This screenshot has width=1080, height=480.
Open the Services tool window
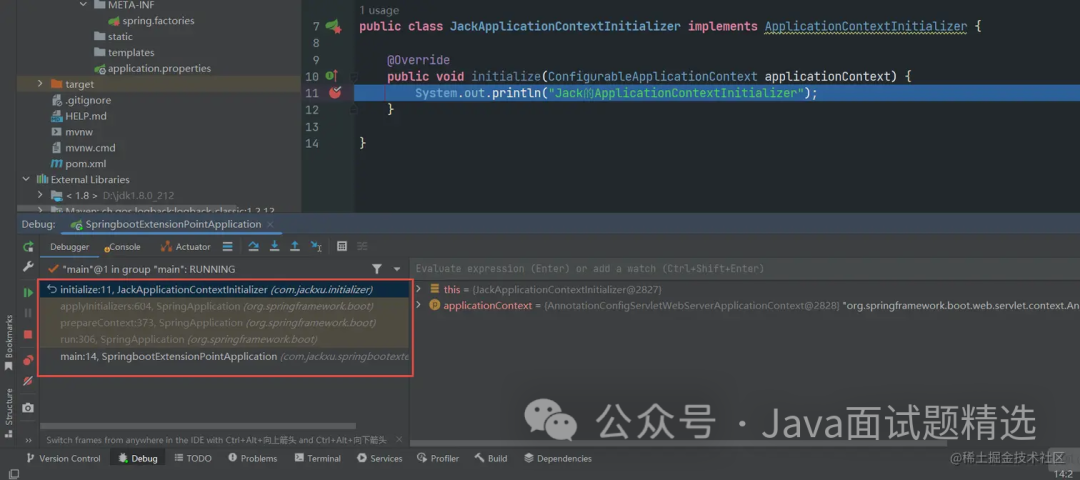(380, 459)
